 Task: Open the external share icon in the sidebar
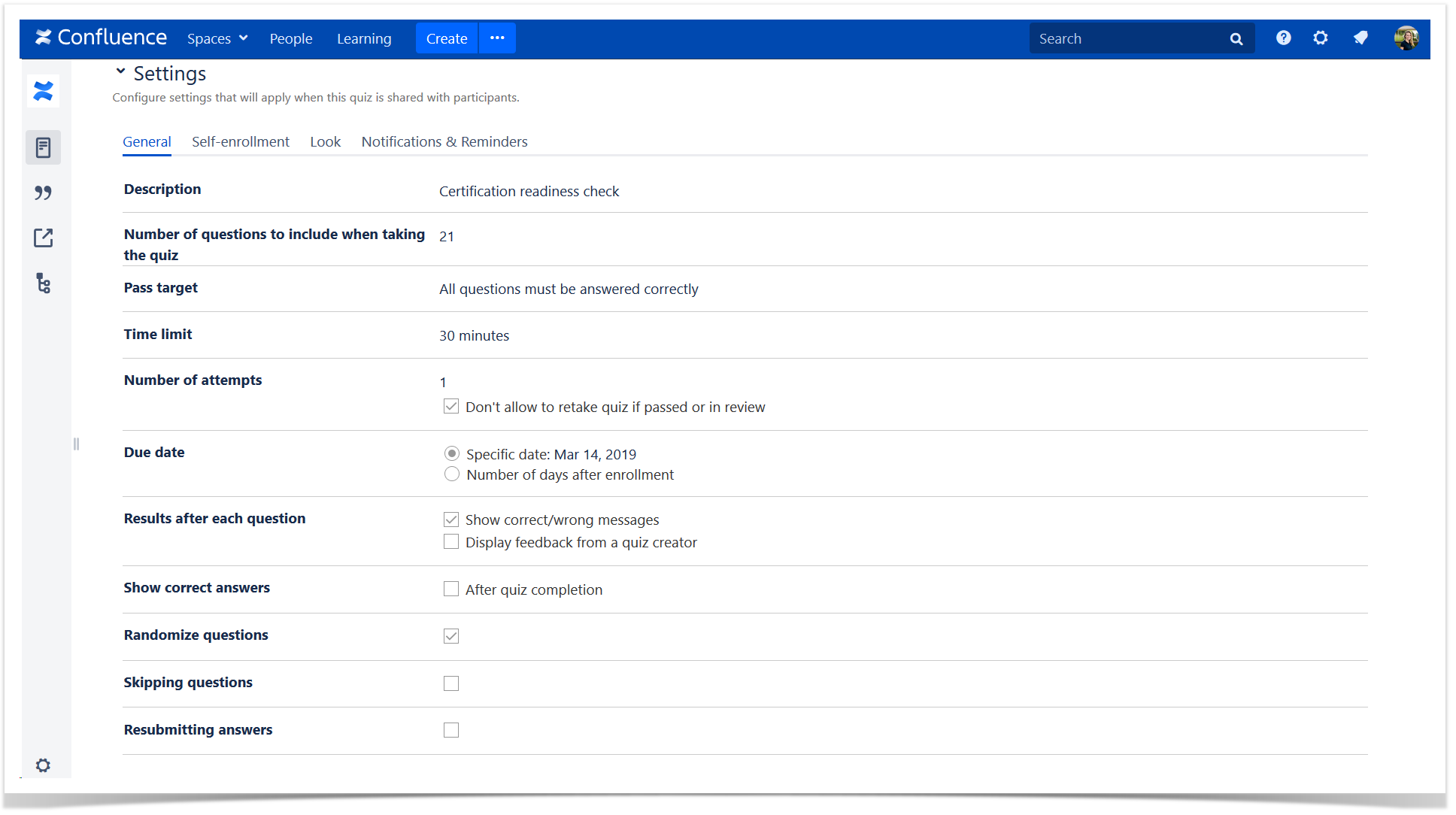point(43,238)
